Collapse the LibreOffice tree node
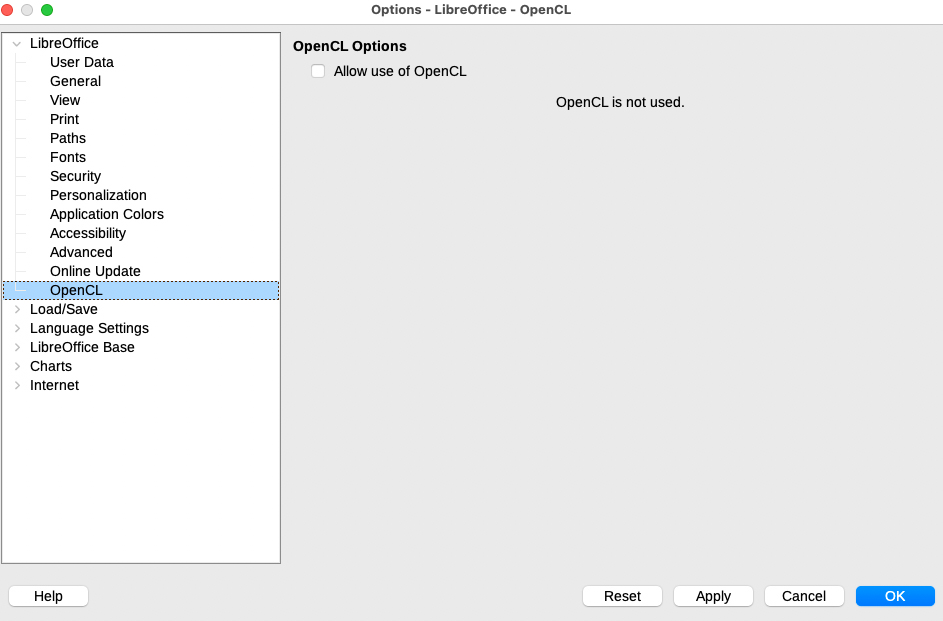The height and width of the screenshot is (621, 943). coord(17,43)
